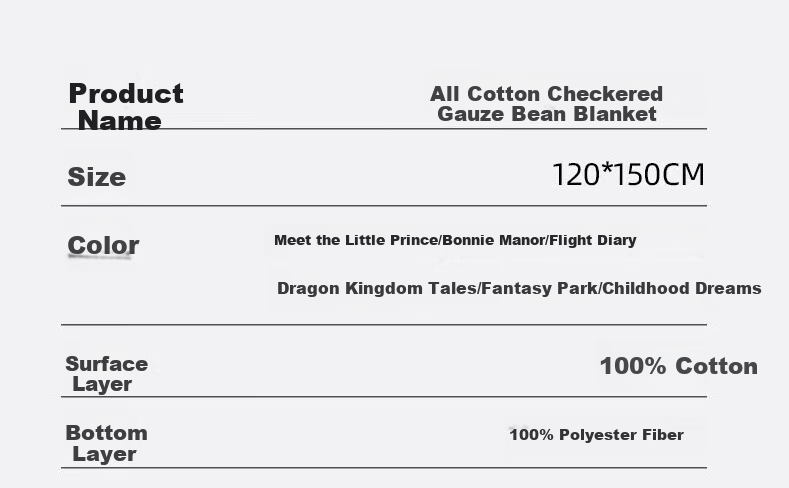Click the divider line under Bottom Layer
Viewport: 789px width, 488px height.
[384, 467]
